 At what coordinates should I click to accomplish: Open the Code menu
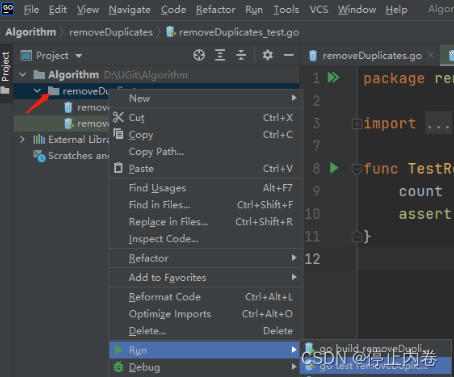[173, 10]
